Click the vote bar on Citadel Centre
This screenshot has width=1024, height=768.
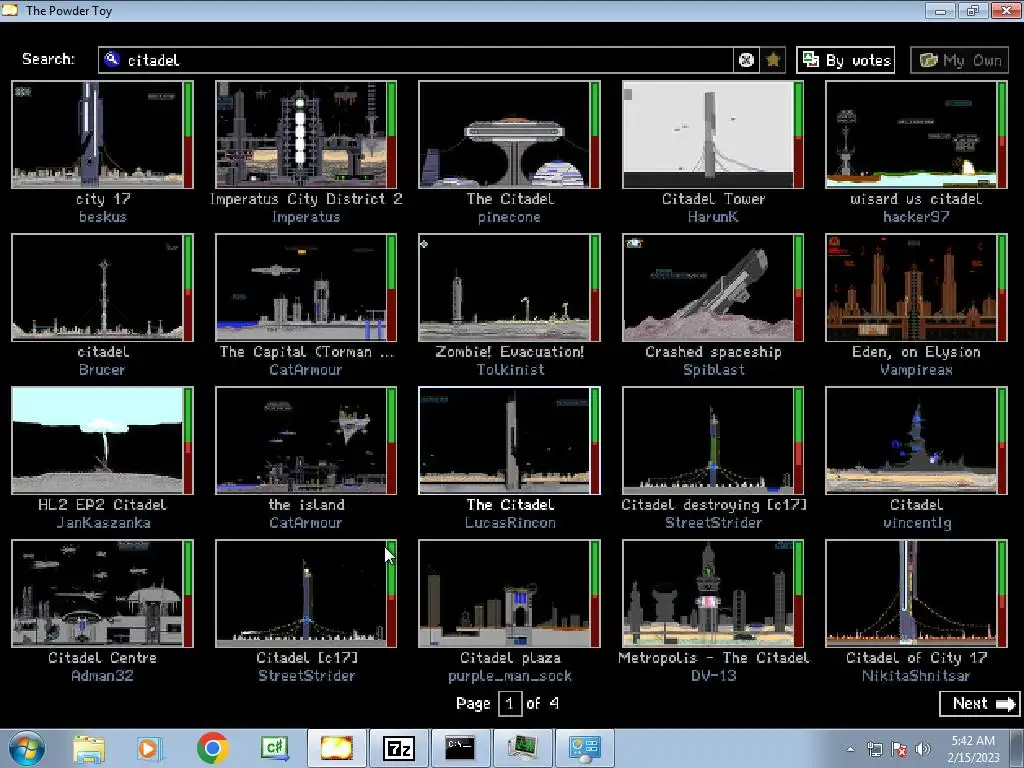188,593
